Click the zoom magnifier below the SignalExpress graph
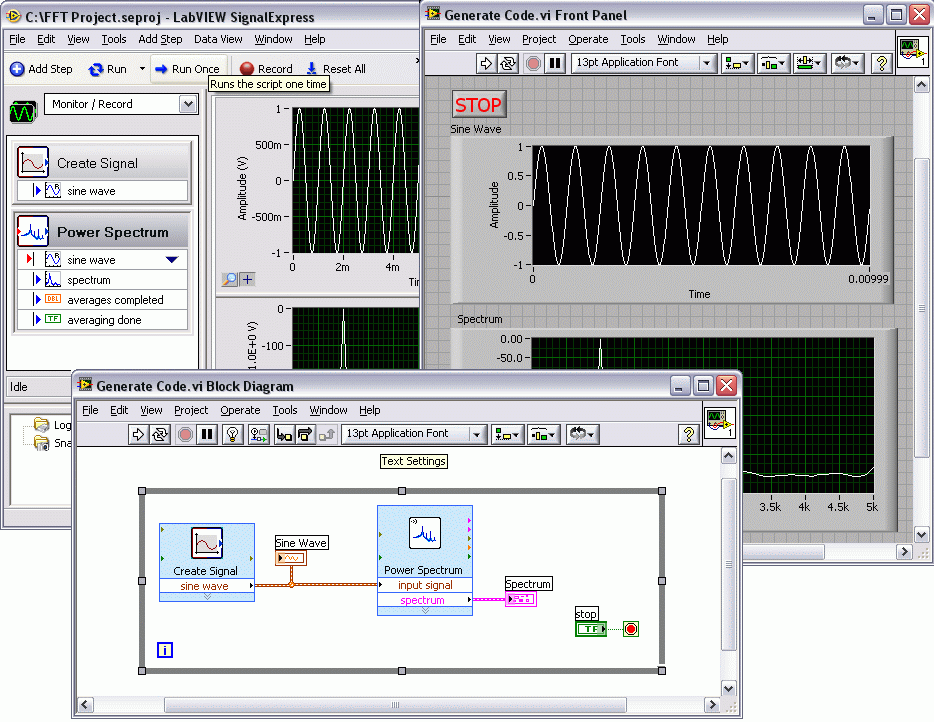The height and width of the screenshot is (722, 934). [230, 280]
